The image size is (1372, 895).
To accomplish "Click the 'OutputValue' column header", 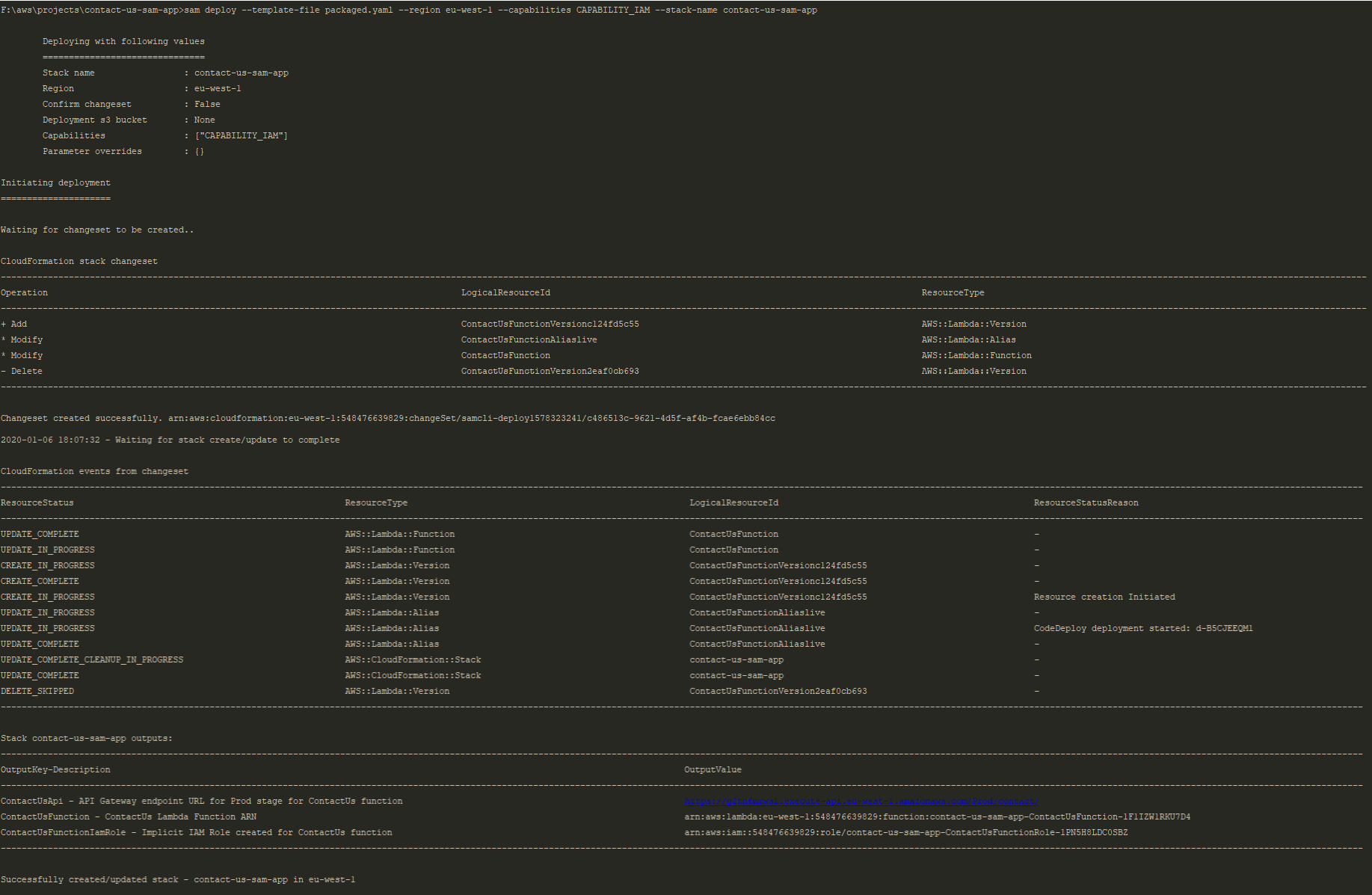I will [x=713, y=770].
